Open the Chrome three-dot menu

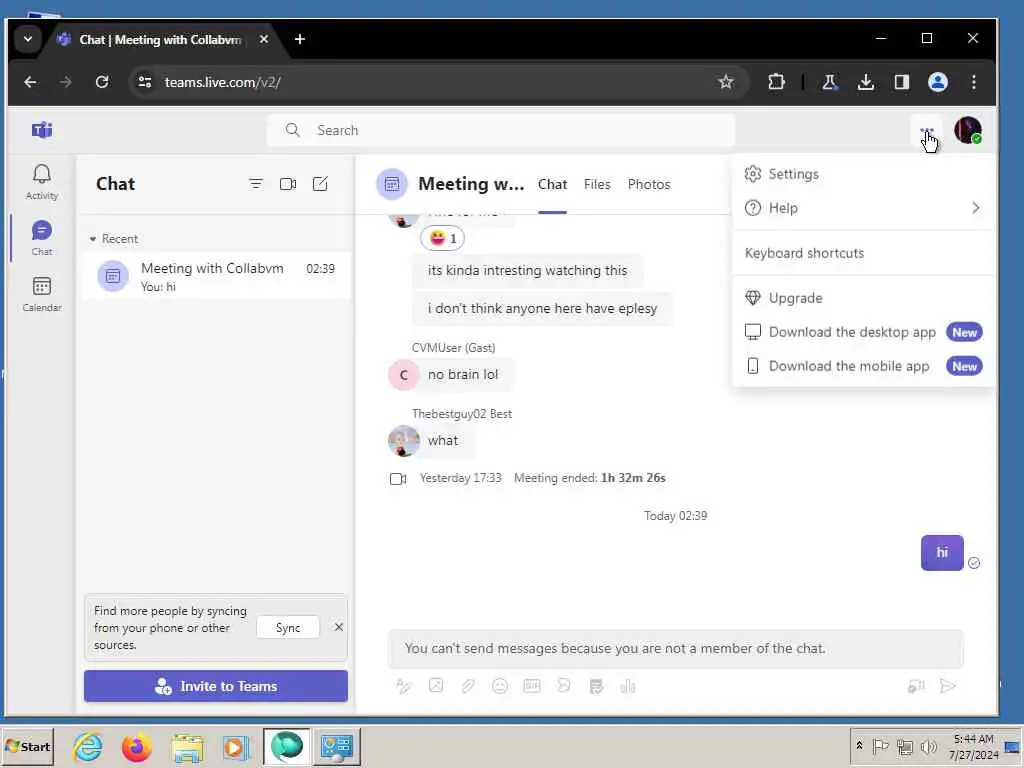[x=974, y=82]
